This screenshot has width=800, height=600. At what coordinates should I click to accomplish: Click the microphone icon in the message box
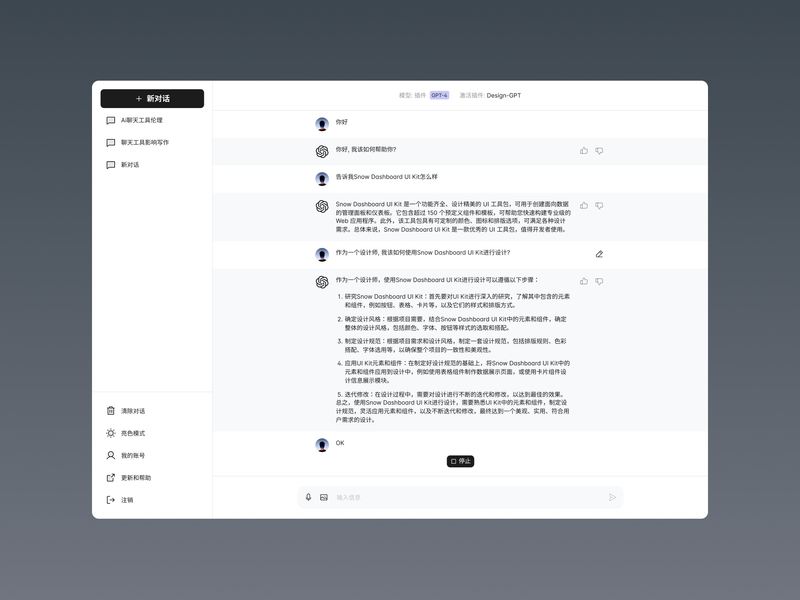[308, 497]
